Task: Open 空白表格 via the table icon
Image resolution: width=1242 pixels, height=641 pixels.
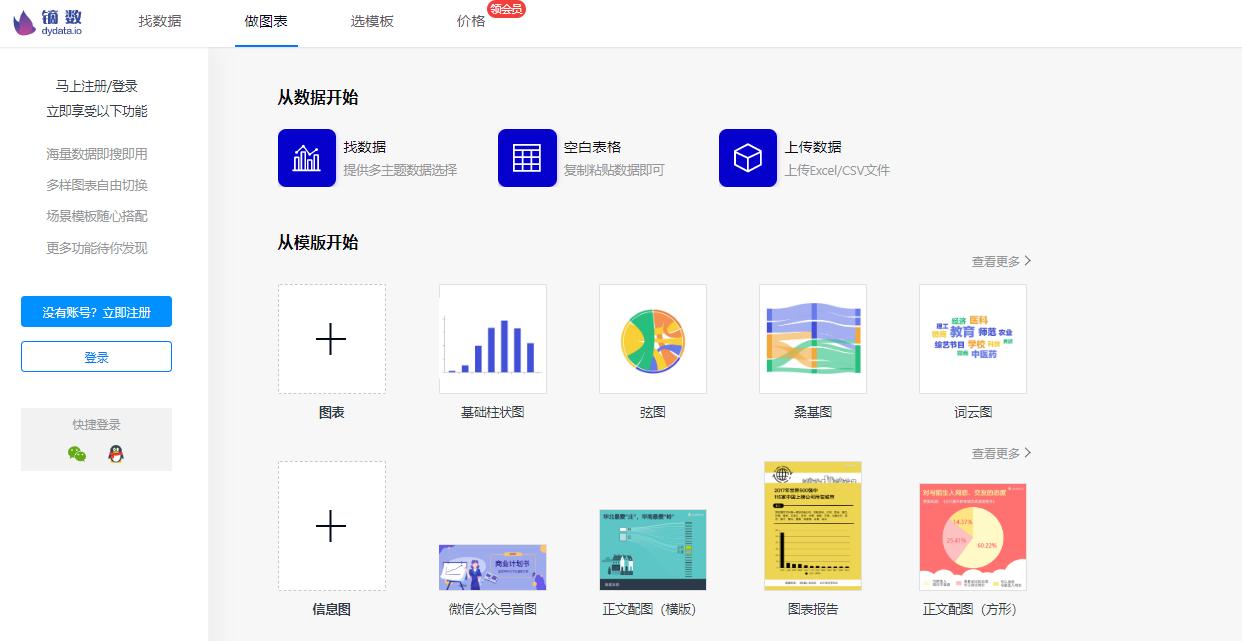Action: 527,158
